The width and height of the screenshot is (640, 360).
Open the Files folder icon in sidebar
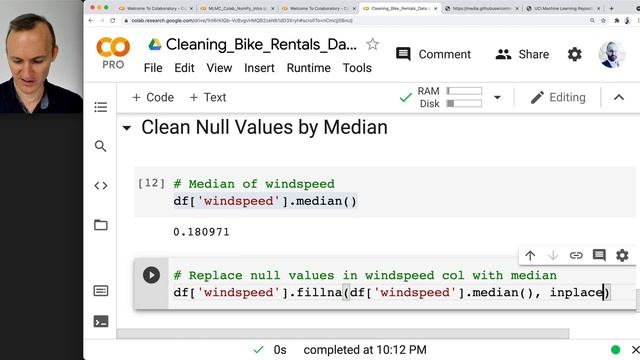point(100,225)
